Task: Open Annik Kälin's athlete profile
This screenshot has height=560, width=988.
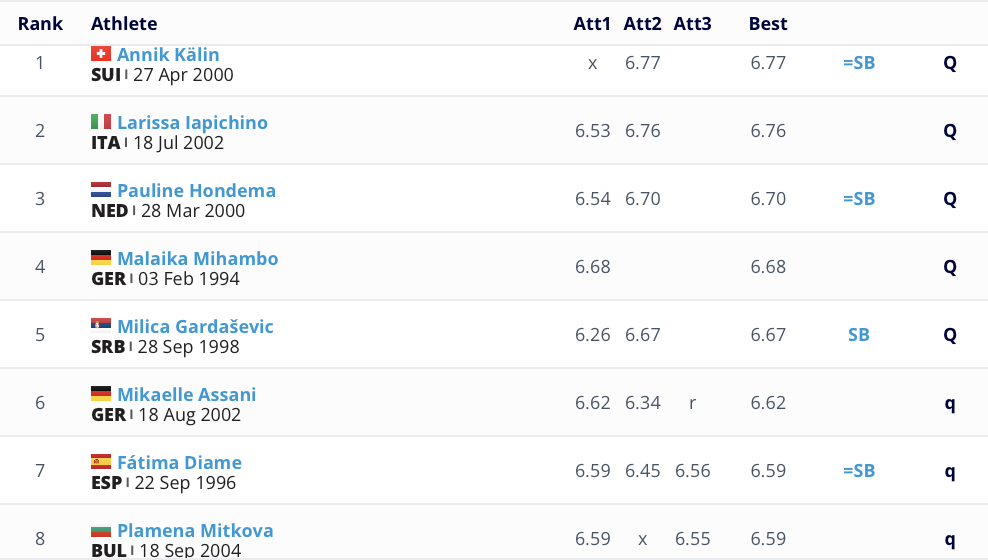Action: tap(168, 55)
